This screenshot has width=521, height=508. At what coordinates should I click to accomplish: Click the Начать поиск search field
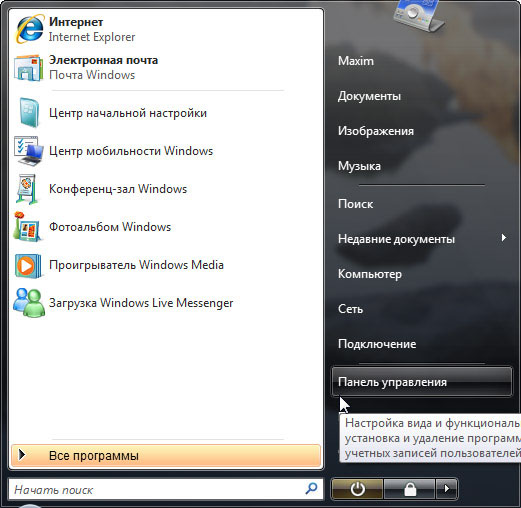tap(166, 489)
